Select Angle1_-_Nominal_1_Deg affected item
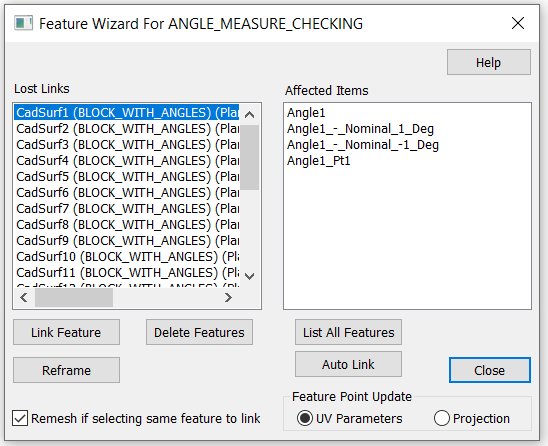This screenshot has width=548, height=446. [360, 129]
